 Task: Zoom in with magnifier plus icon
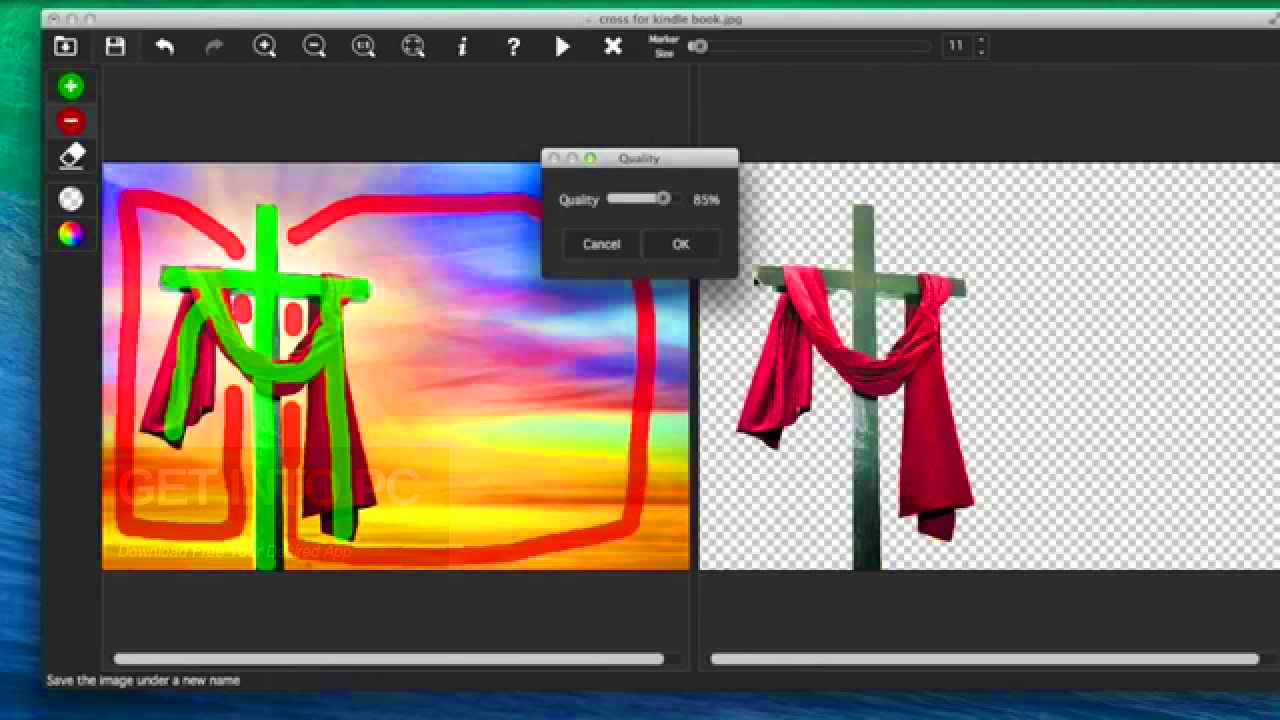click(265, 46)
